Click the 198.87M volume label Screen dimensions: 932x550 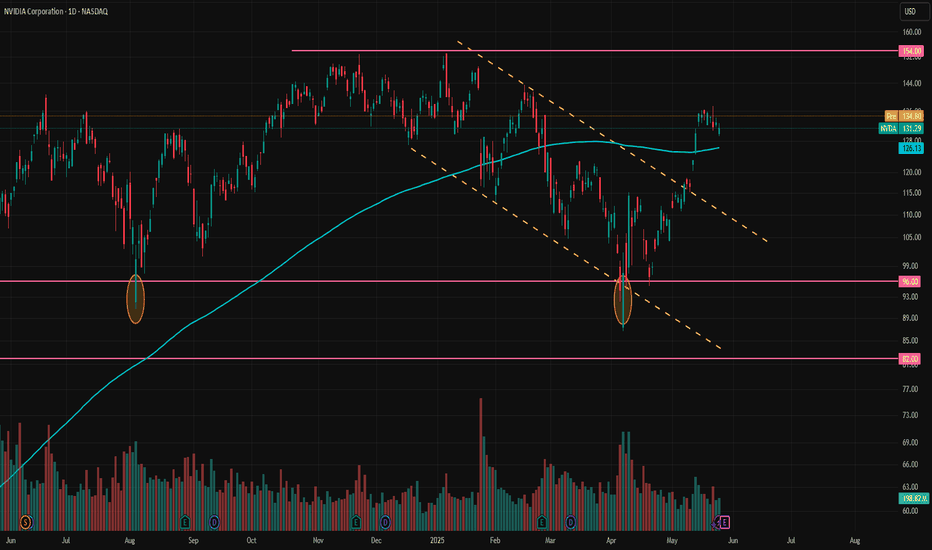pyautogui.click(x=914, y=498)
